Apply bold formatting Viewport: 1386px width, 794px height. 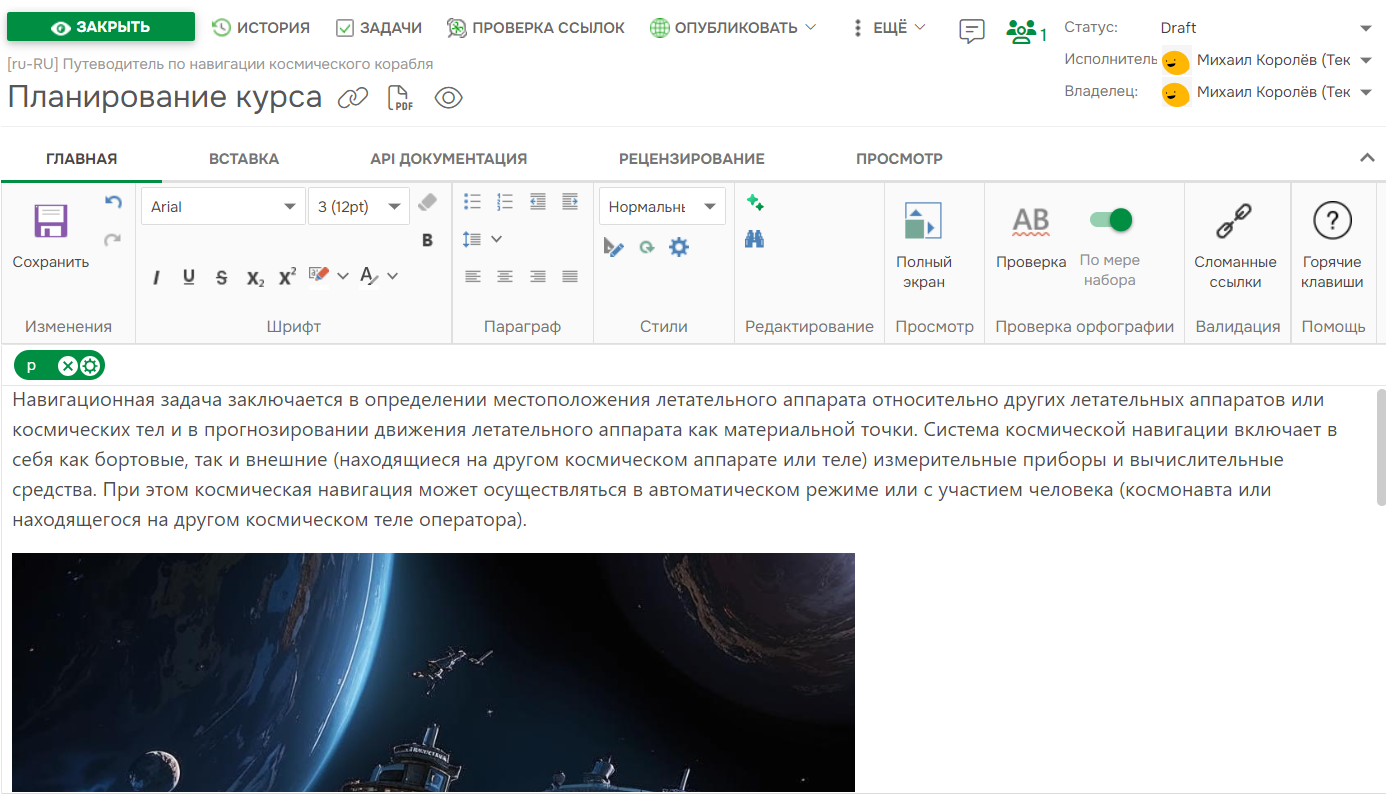tap(427, 240)
